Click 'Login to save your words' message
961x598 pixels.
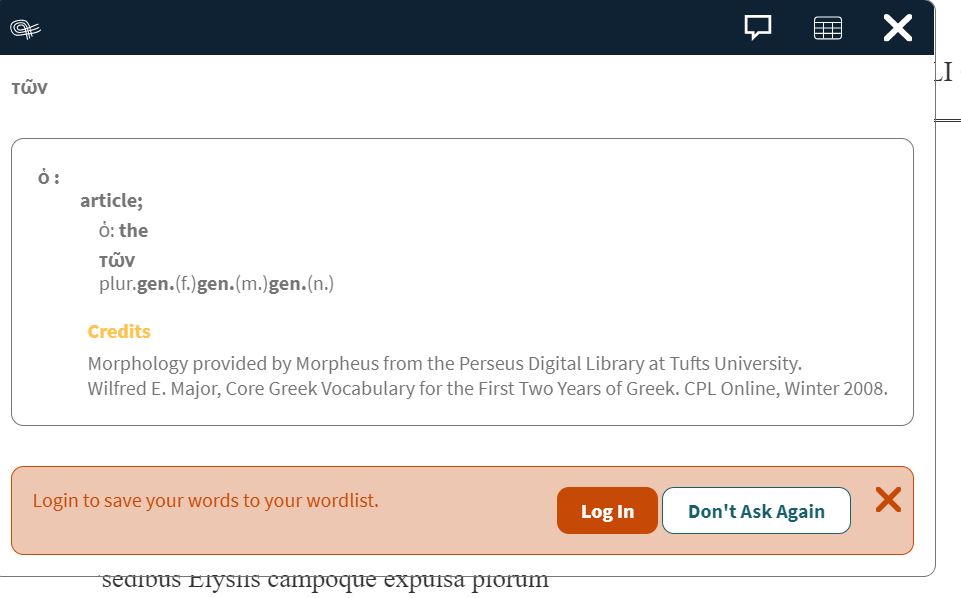tap(205, 500)
